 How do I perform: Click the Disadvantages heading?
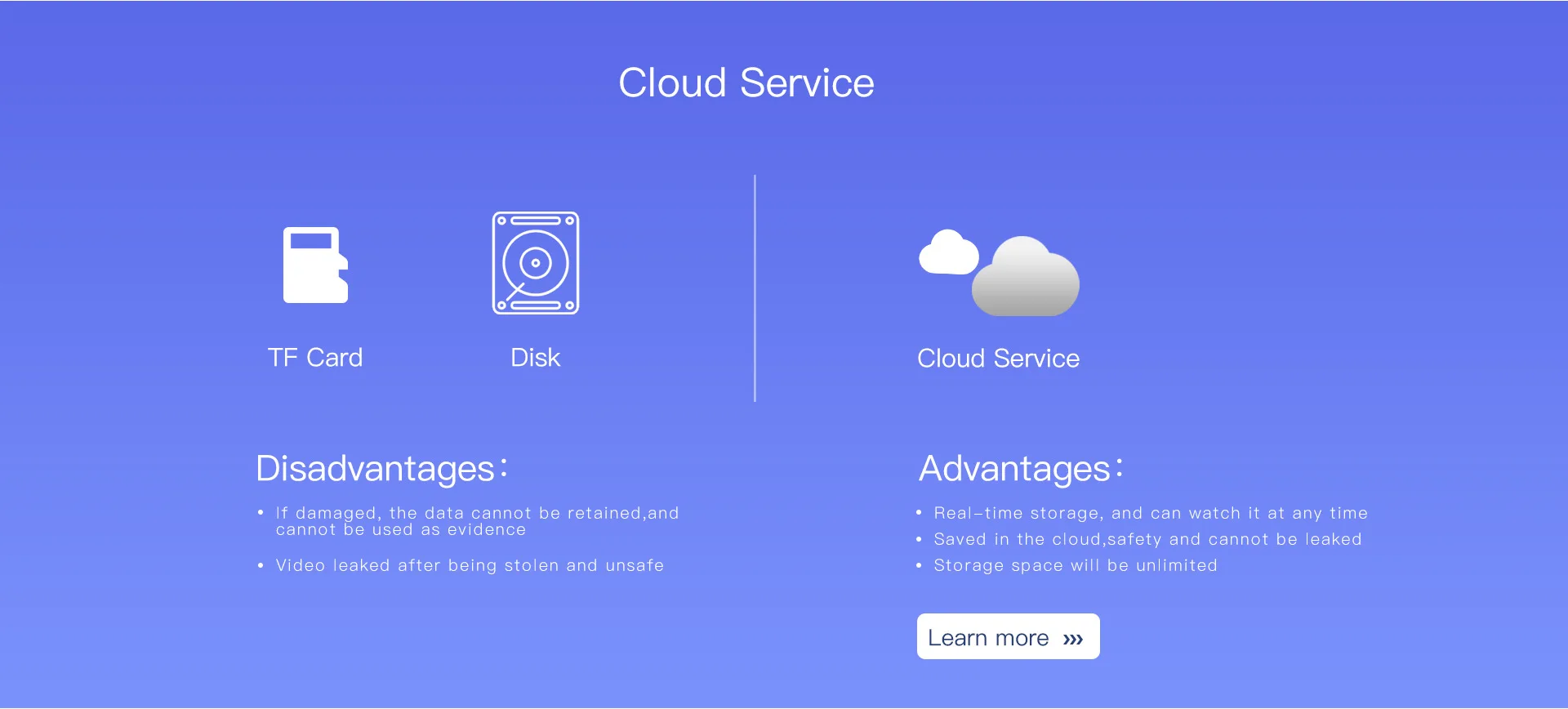382,469
